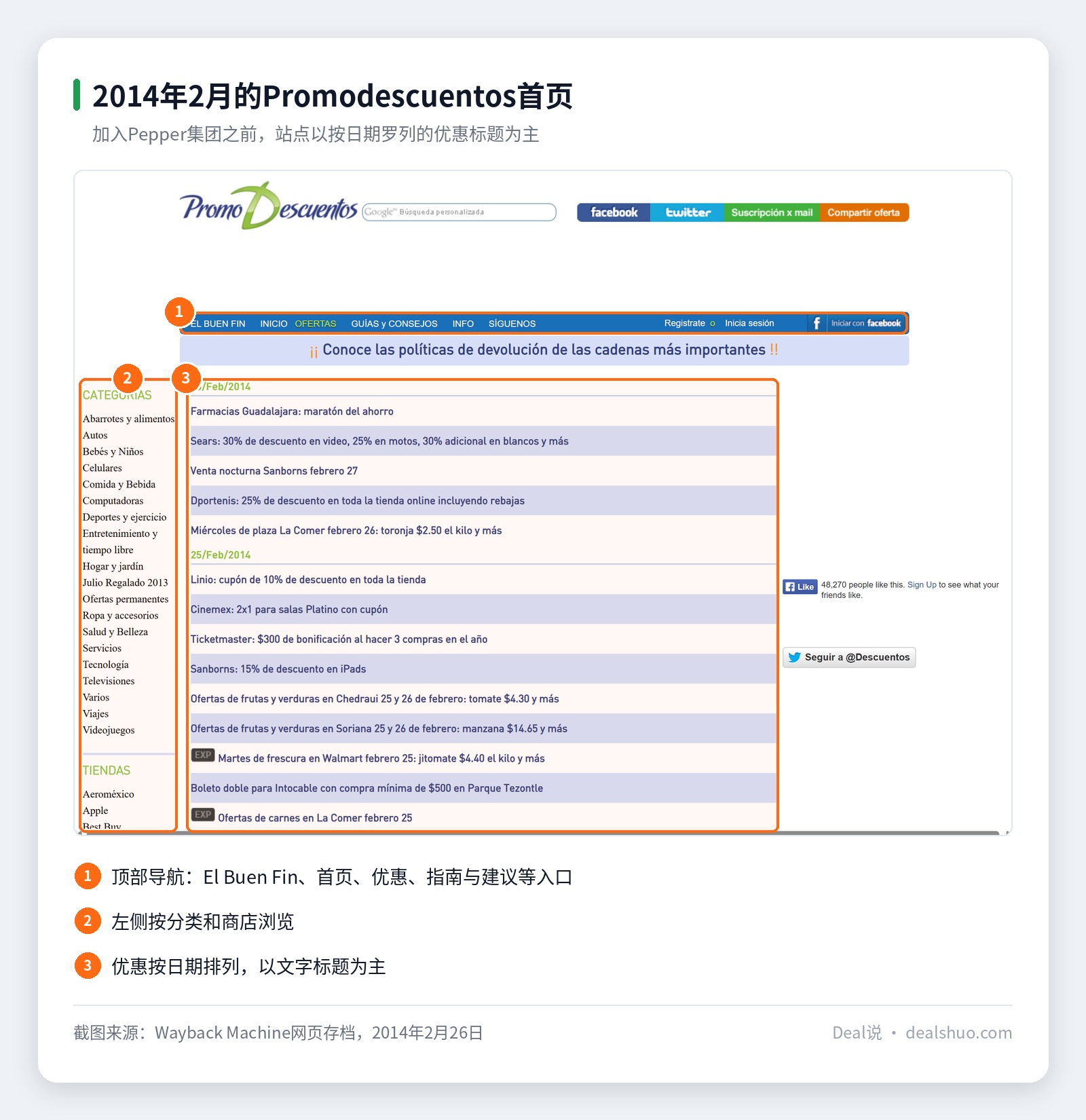Image resolution: width=1086 pixels, height=1120 pixels.
Task: Open the Televisiones category
Action: pyautogui.click(x=109, y=681)
